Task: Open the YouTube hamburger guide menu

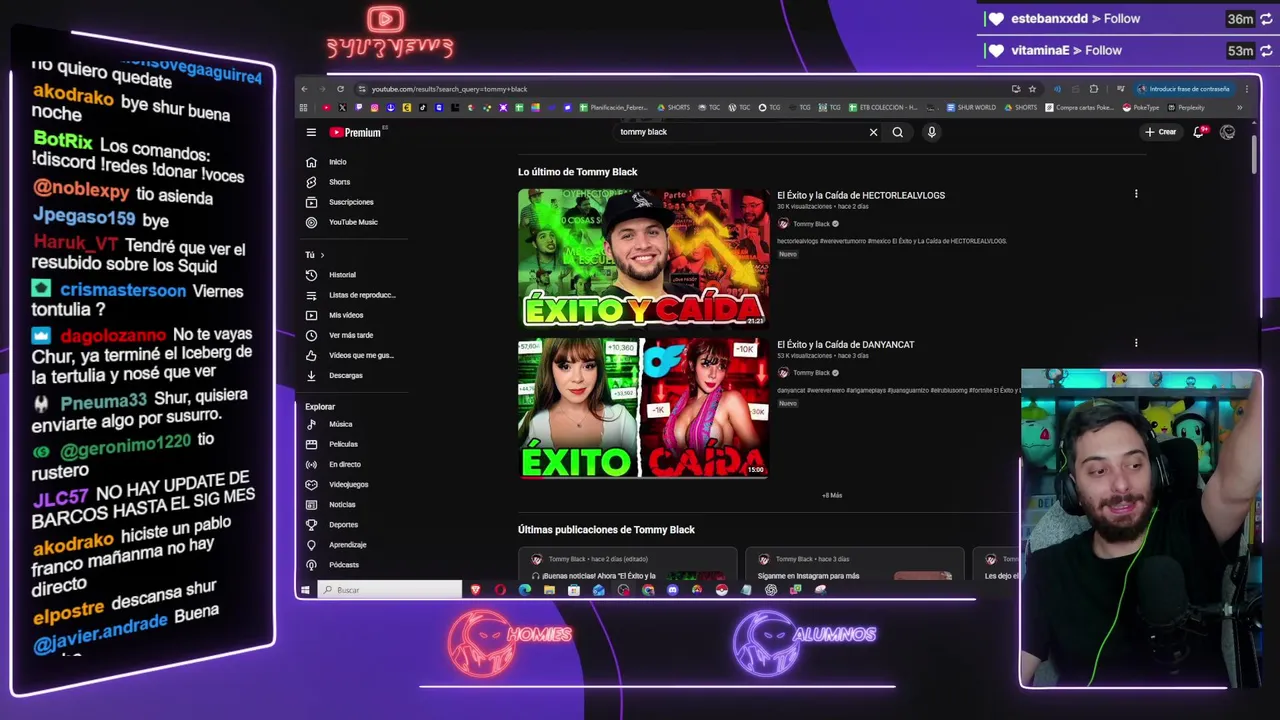Action: tap(311, 132)
